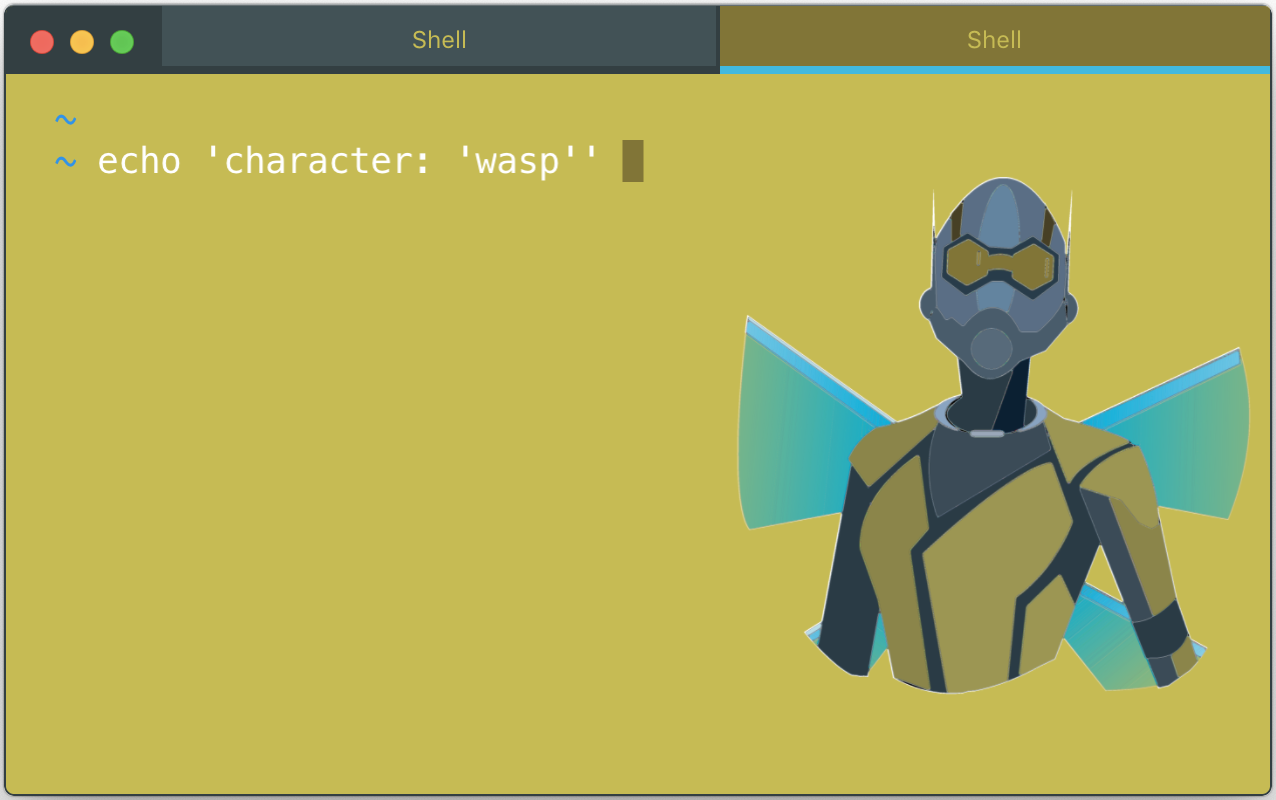Click the 'character: text in the command

[317, 161]
